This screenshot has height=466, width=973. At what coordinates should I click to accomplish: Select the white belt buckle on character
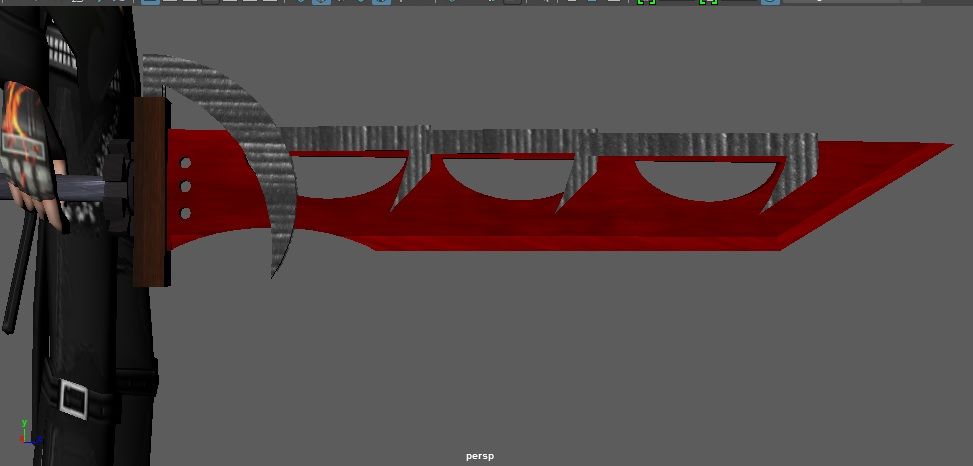(x=73, y=399)
